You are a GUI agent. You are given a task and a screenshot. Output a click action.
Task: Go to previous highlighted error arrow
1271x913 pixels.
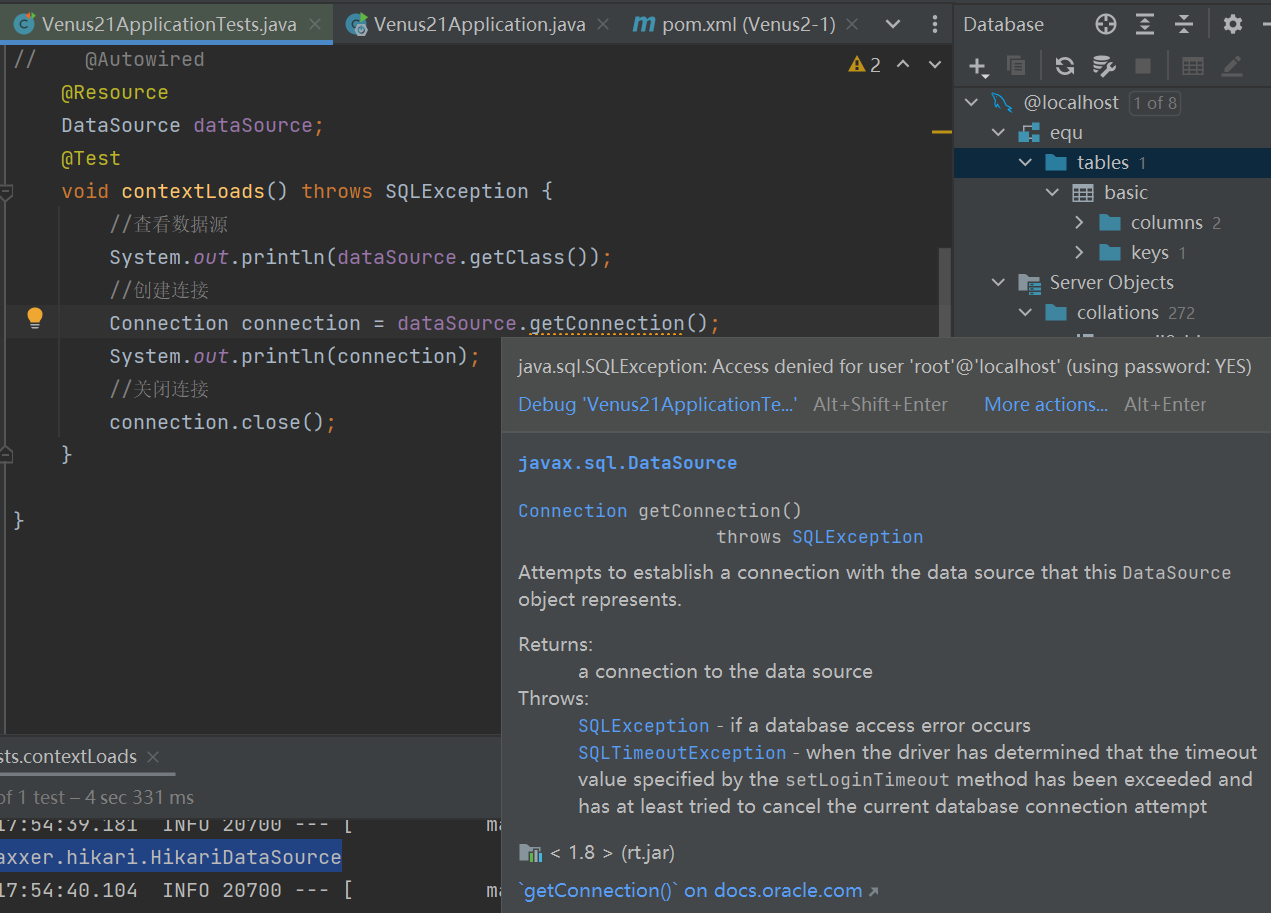(903, 65)
